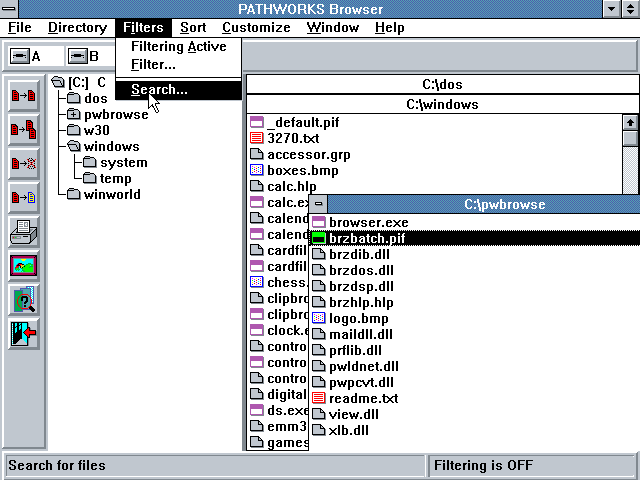640x480 pixels.
Task: Minimize the PATHWORKS Browser window
Action: [612, 9]
